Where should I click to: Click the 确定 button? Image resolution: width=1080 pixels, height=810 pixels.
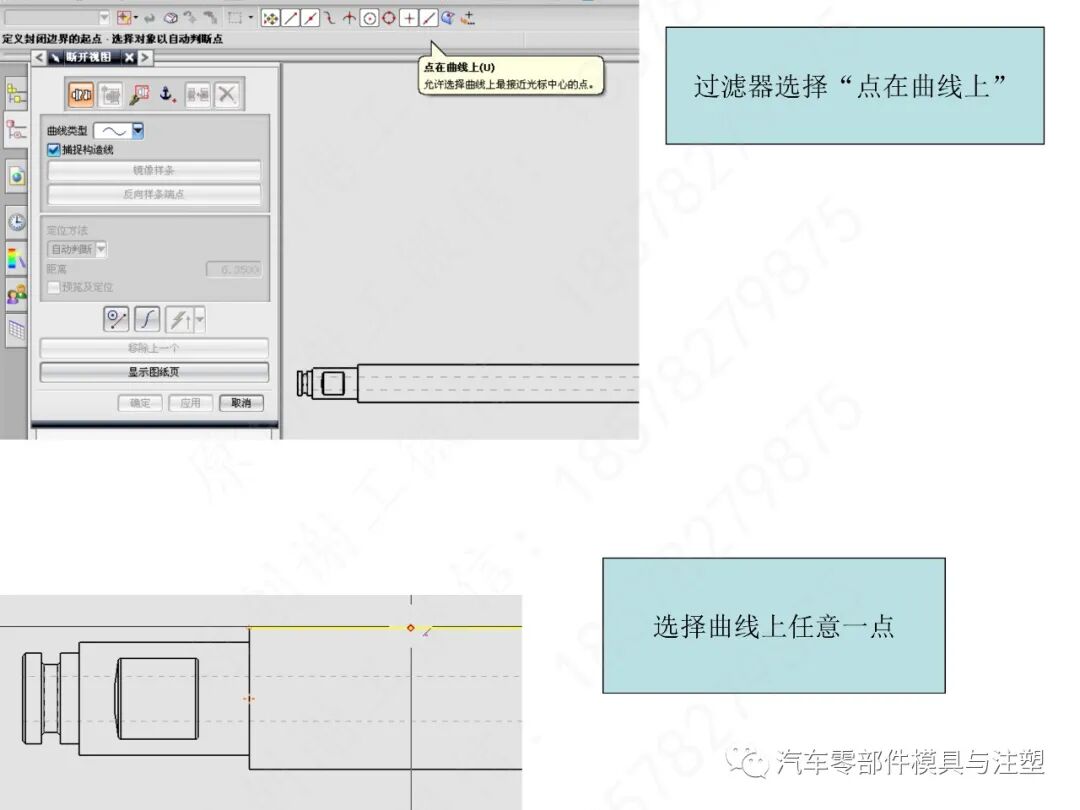(x=140, y=403)
